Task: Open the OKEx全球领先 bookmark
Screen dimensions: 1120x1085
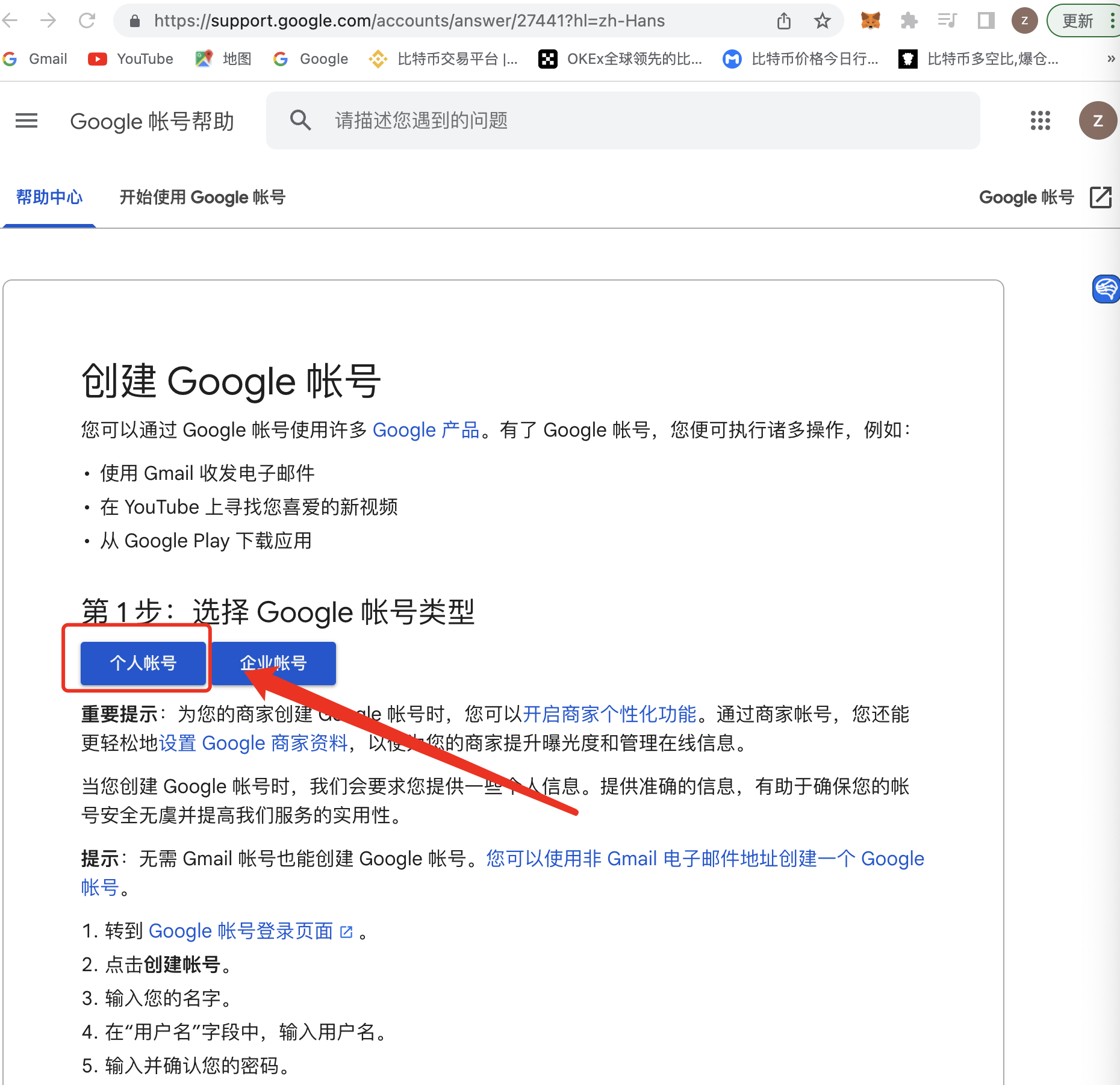Action: 620,59
